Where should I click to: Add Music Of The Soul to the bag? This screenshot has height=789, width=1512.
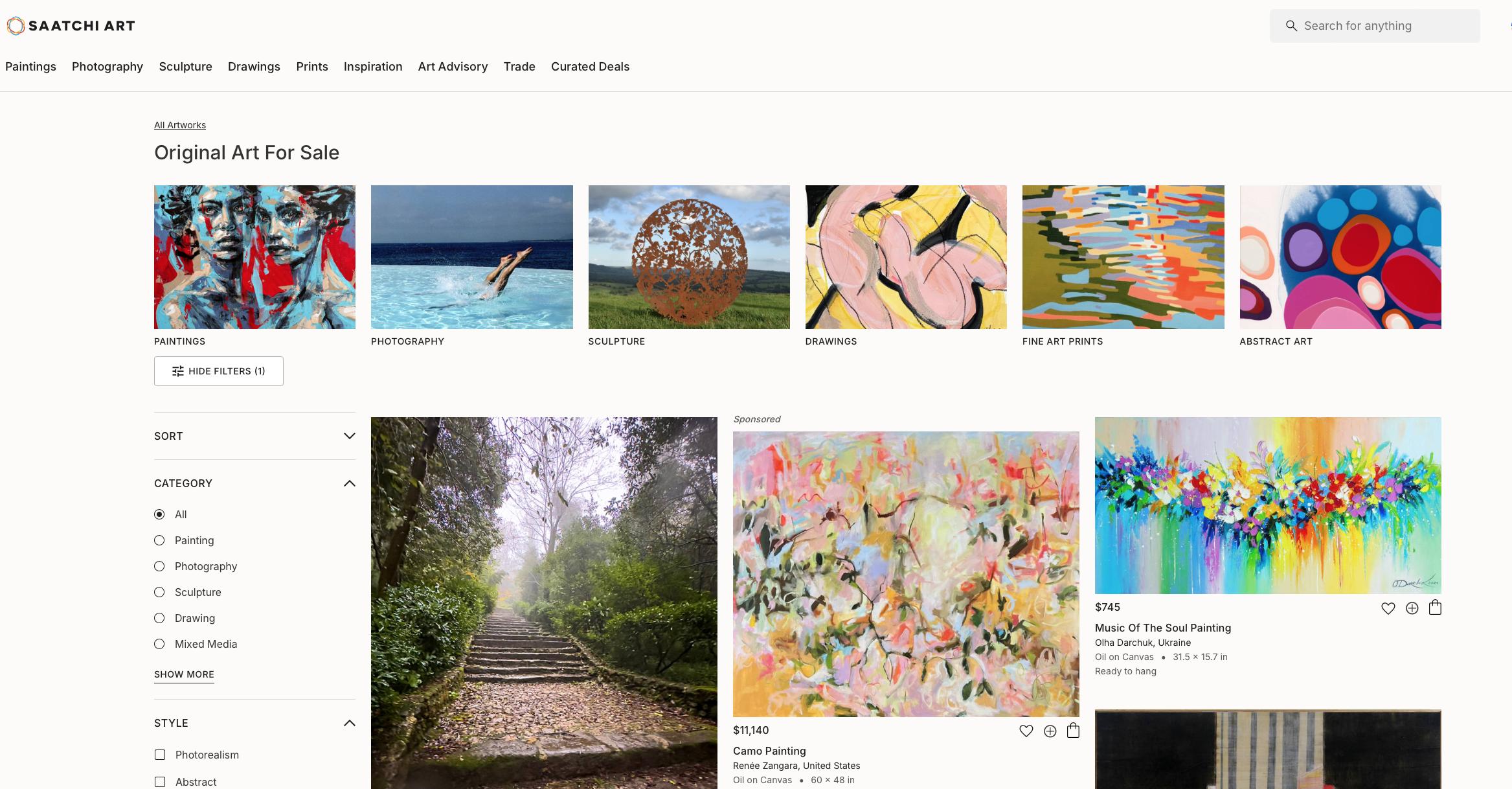tap(1435, 607)
